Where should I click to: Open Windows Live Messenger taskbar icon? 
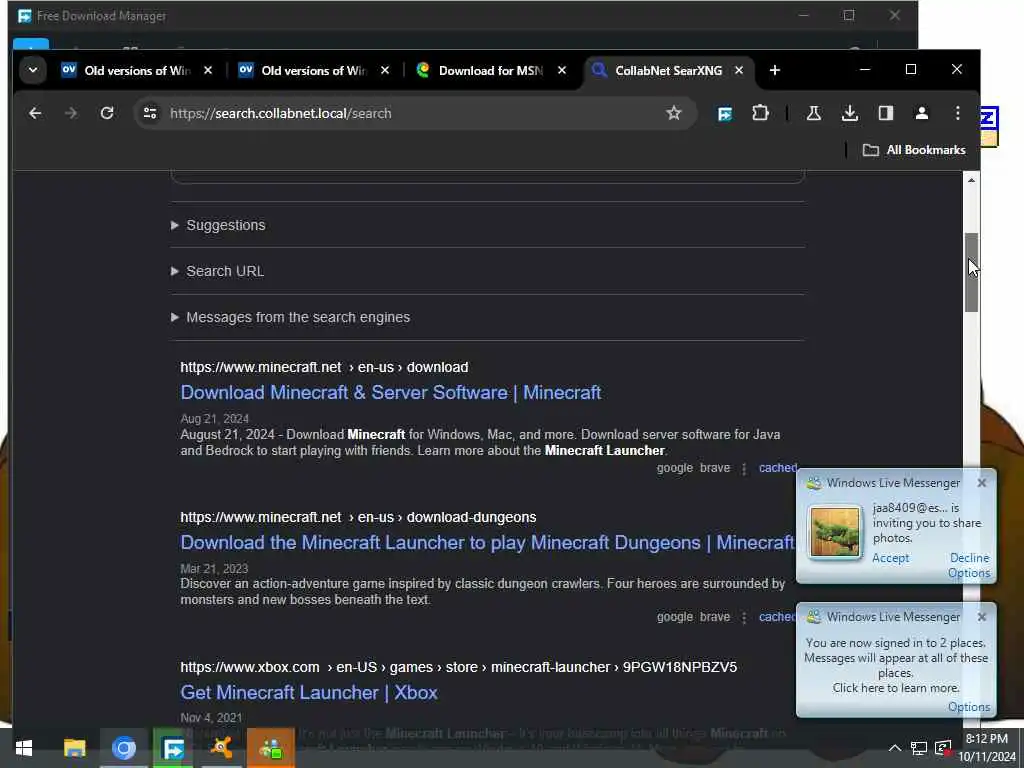coord(271,748)
